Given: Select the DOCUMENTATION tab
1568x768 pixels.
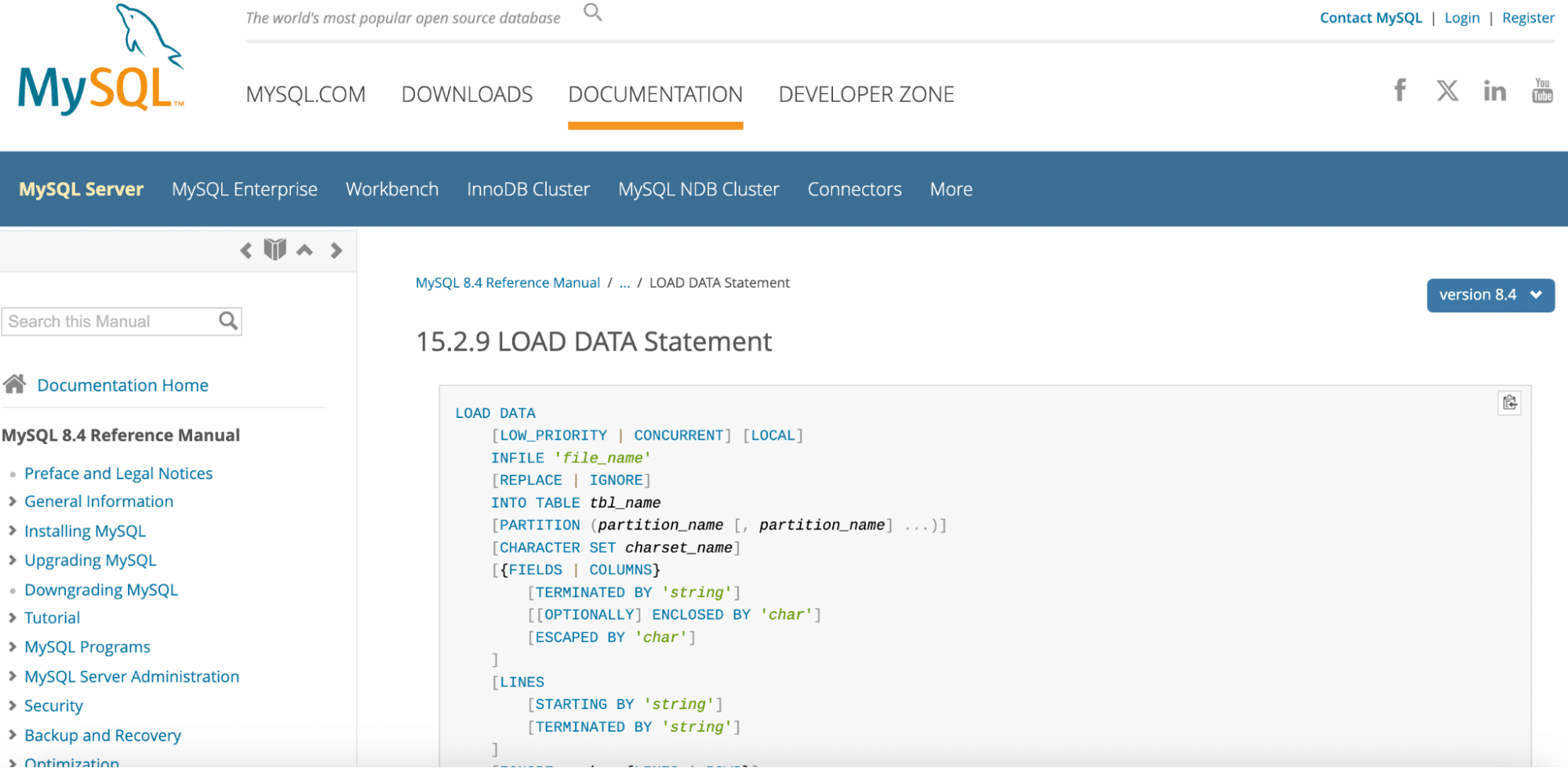Looking at the screenshot, I should [655, 94].
